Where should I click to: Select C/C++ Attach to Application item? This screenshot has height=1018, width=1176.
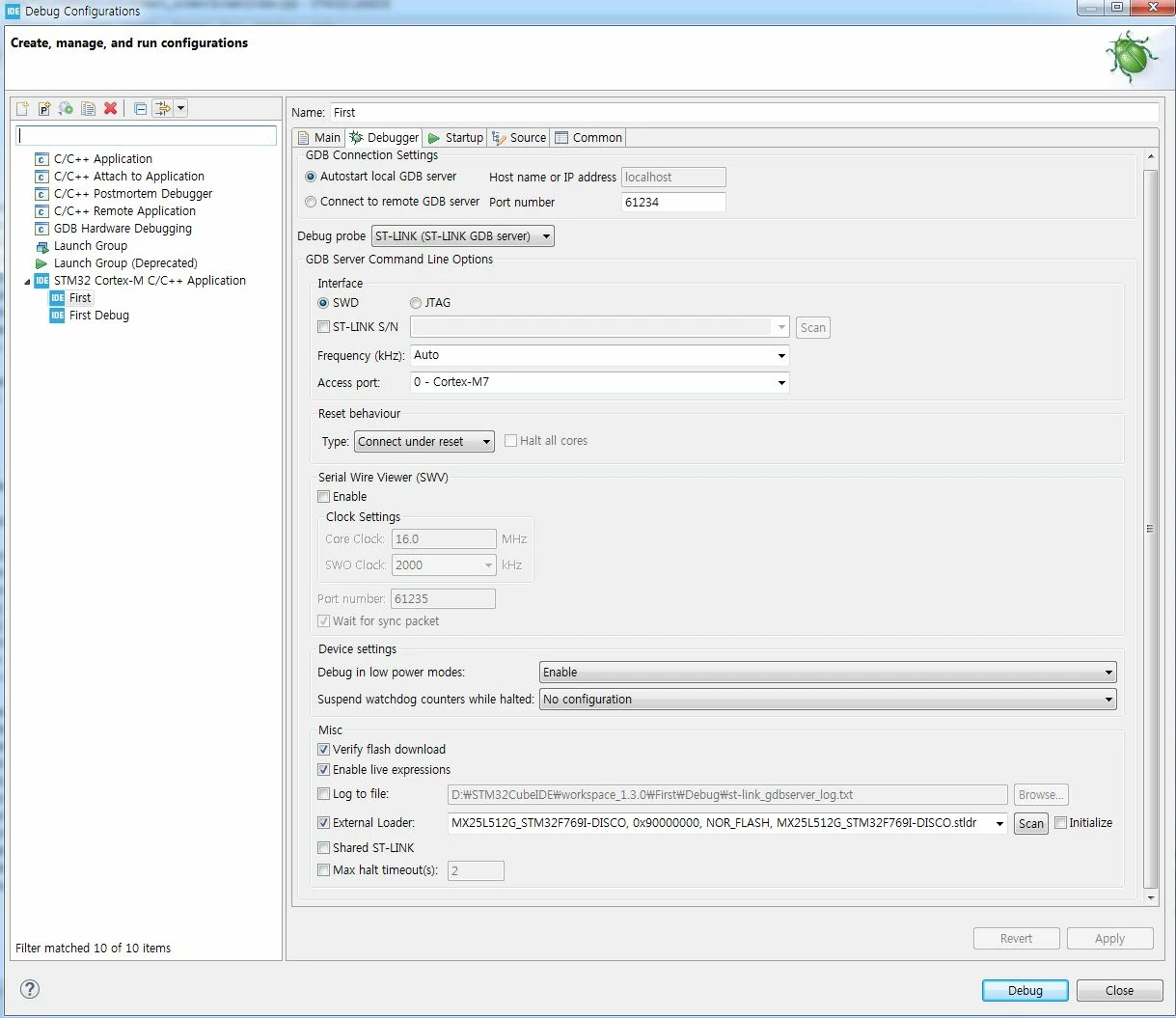[x=128, y=177]
